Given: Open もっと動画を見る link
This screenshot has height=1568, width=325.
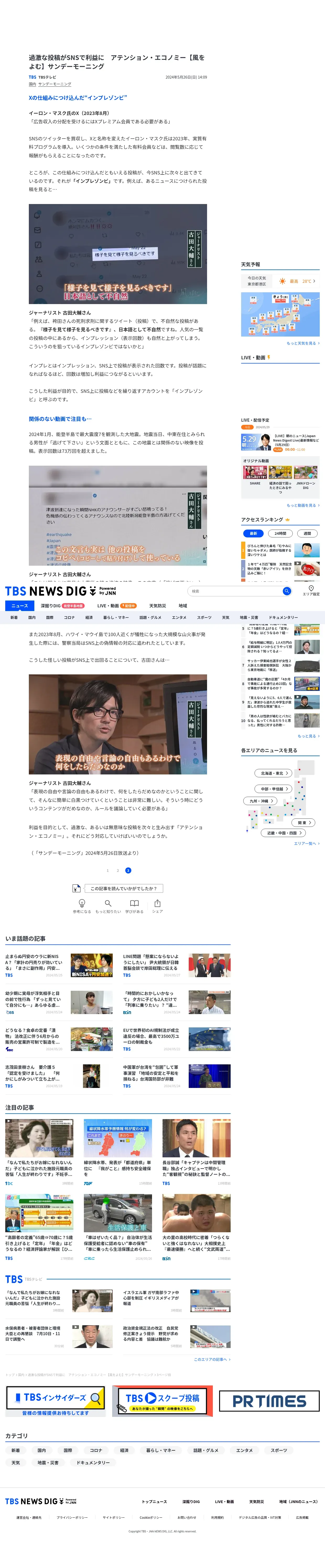Looking at the screenshot, I should pyautogui.click(x=303, y=505).
